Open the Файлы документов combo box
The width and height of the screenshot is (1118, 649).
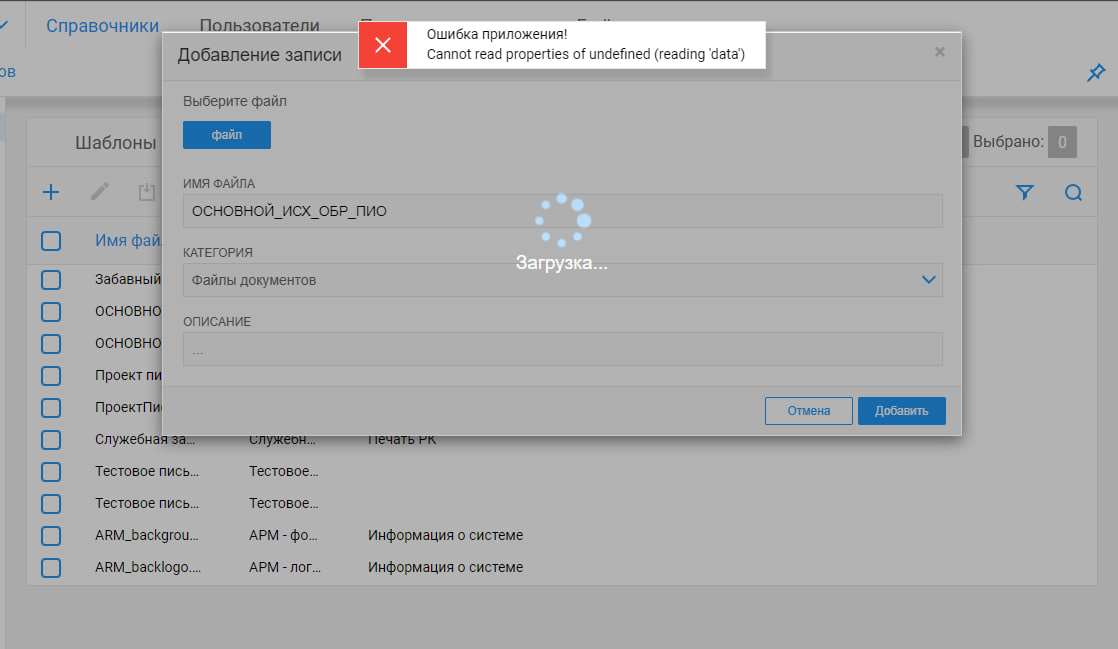click(x=550, y=280)
